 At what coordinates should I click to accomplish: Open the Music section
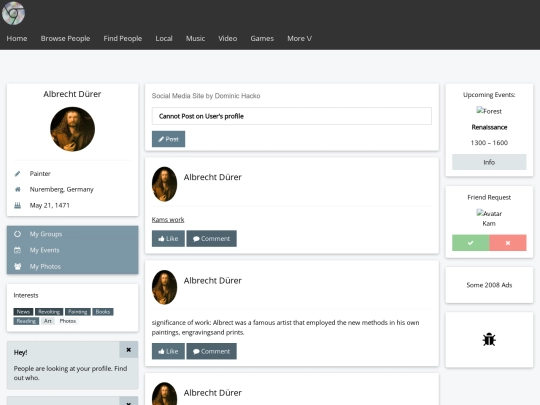tap(195, 39)
